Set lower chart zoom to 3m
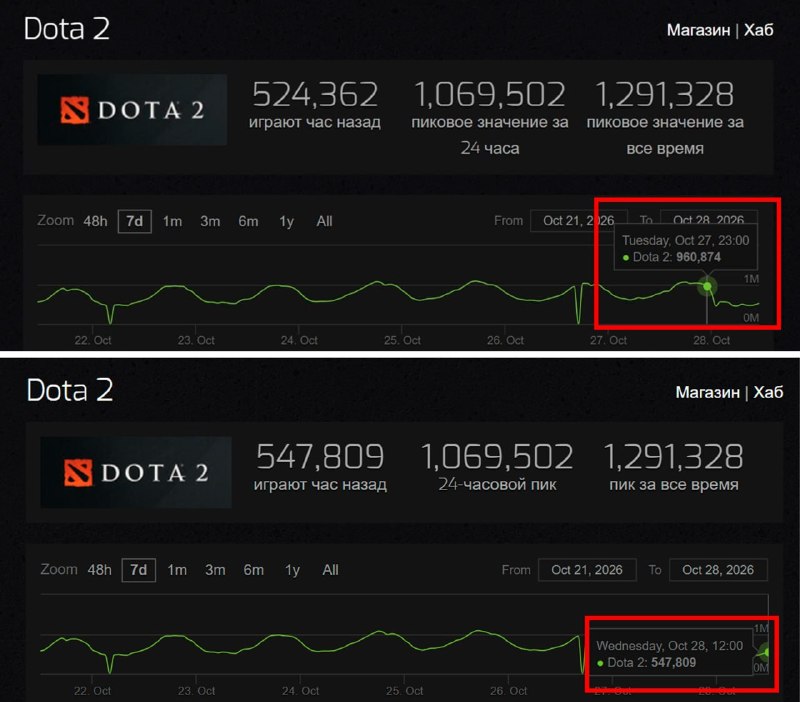 pos(215,570)
